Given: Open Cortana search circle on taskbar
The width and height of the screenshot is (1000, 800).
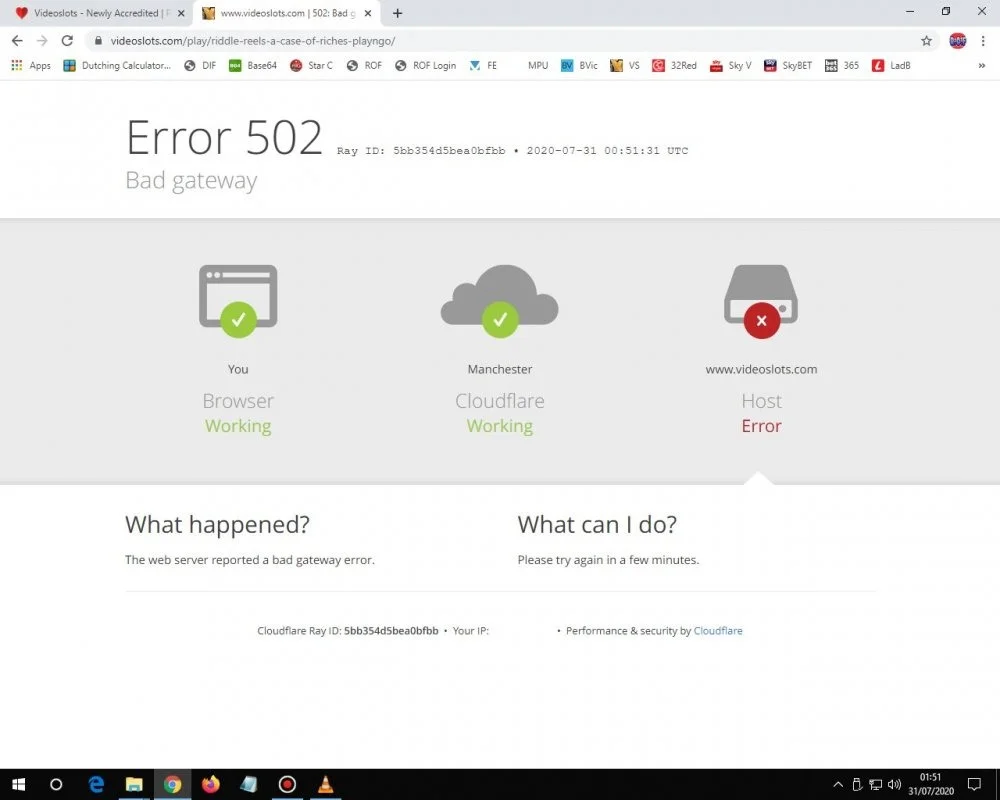Looking at the screenshot, I should pos(56,784).
